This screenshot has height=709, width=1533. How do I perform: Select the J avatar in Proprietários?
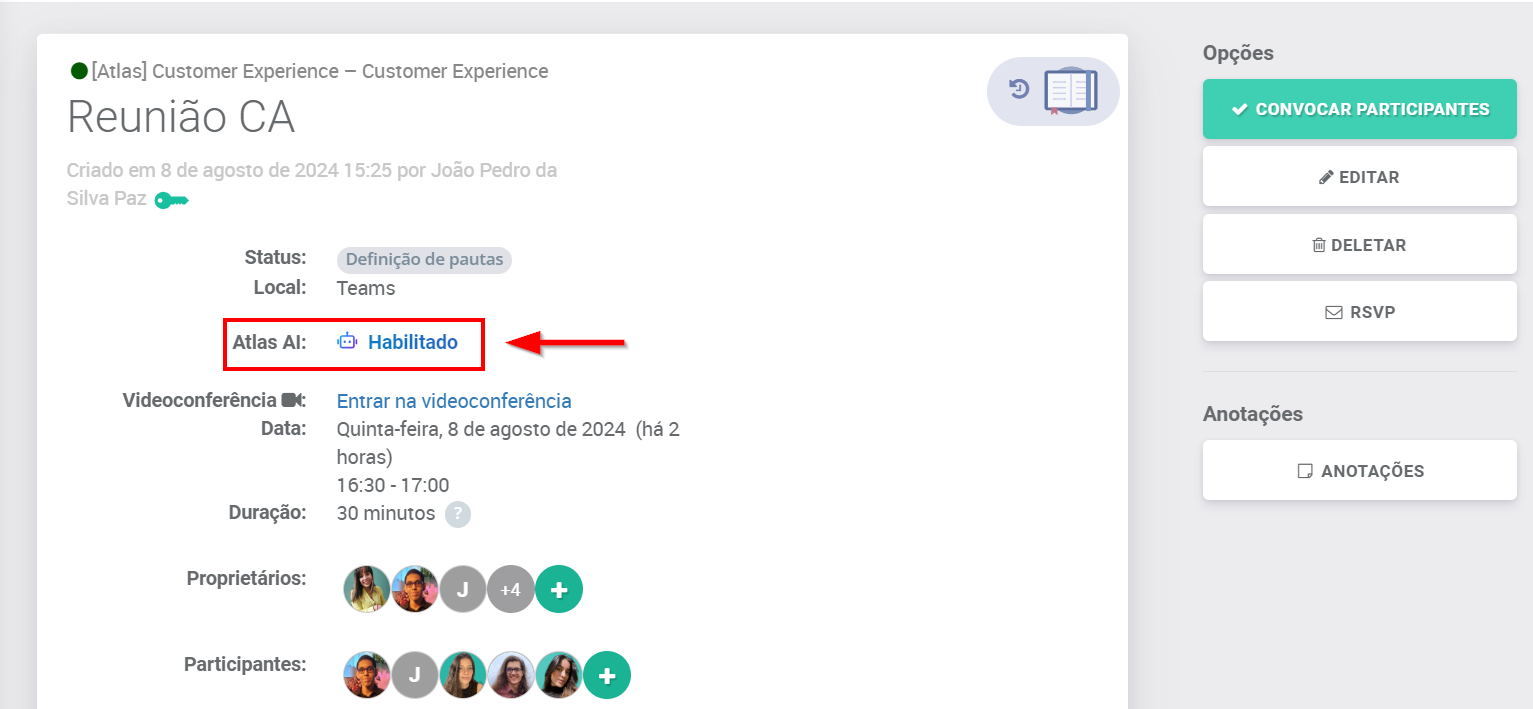click(462, 590)
